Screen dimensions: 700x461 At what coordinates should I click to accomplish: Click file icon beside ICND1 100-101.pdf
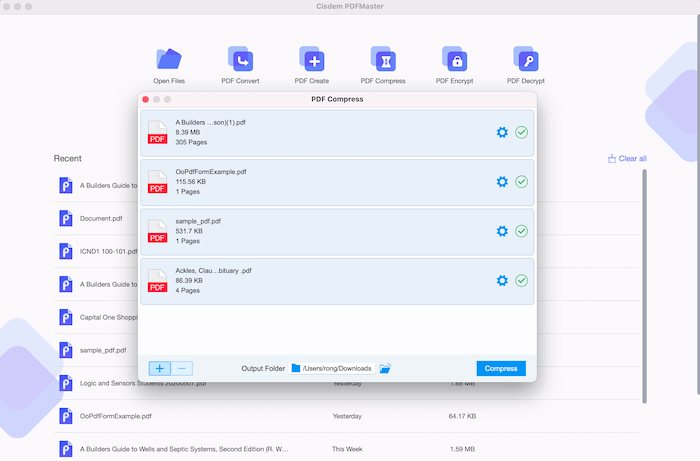66,252
